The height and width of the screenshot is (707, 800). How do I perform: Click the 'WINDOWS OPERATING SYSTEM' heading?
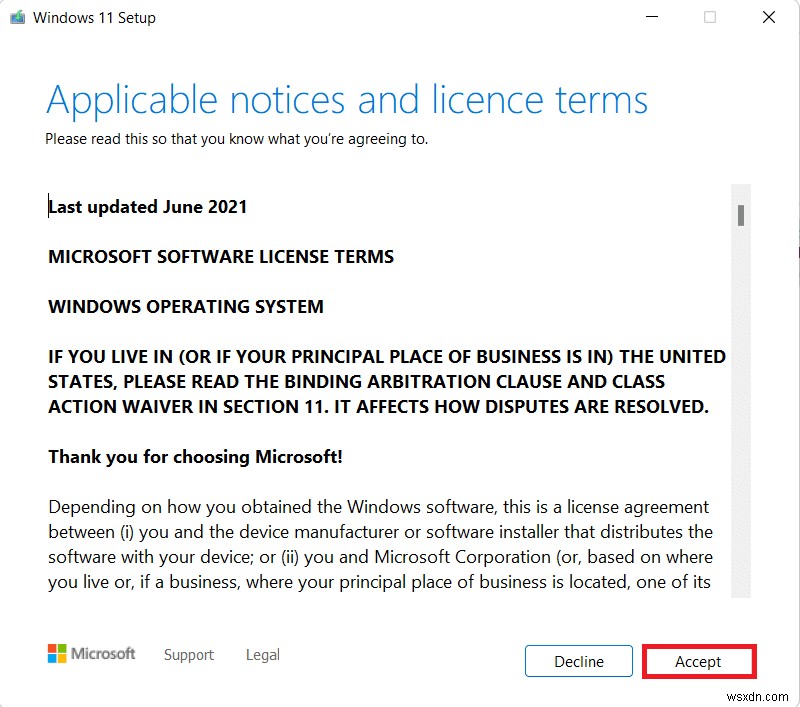tap(185, 306)
